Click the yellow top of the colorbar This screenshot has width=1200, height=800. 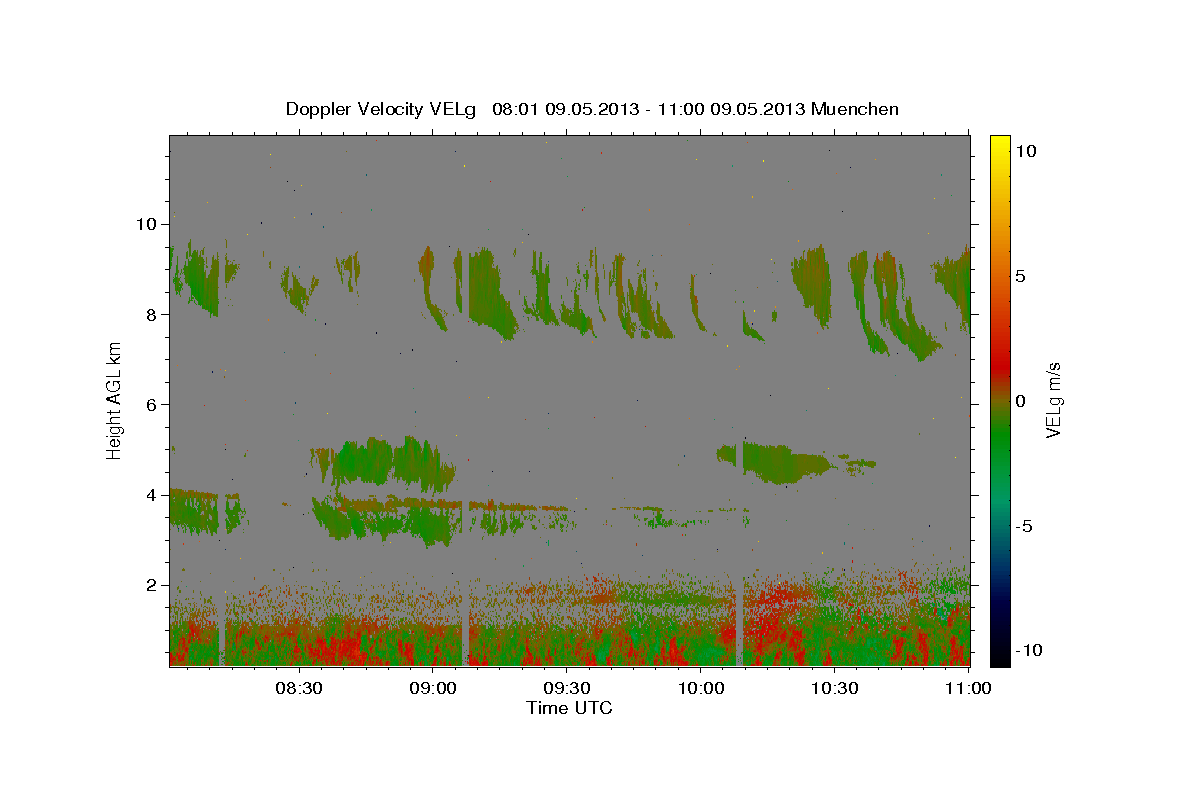pos(999,145)
